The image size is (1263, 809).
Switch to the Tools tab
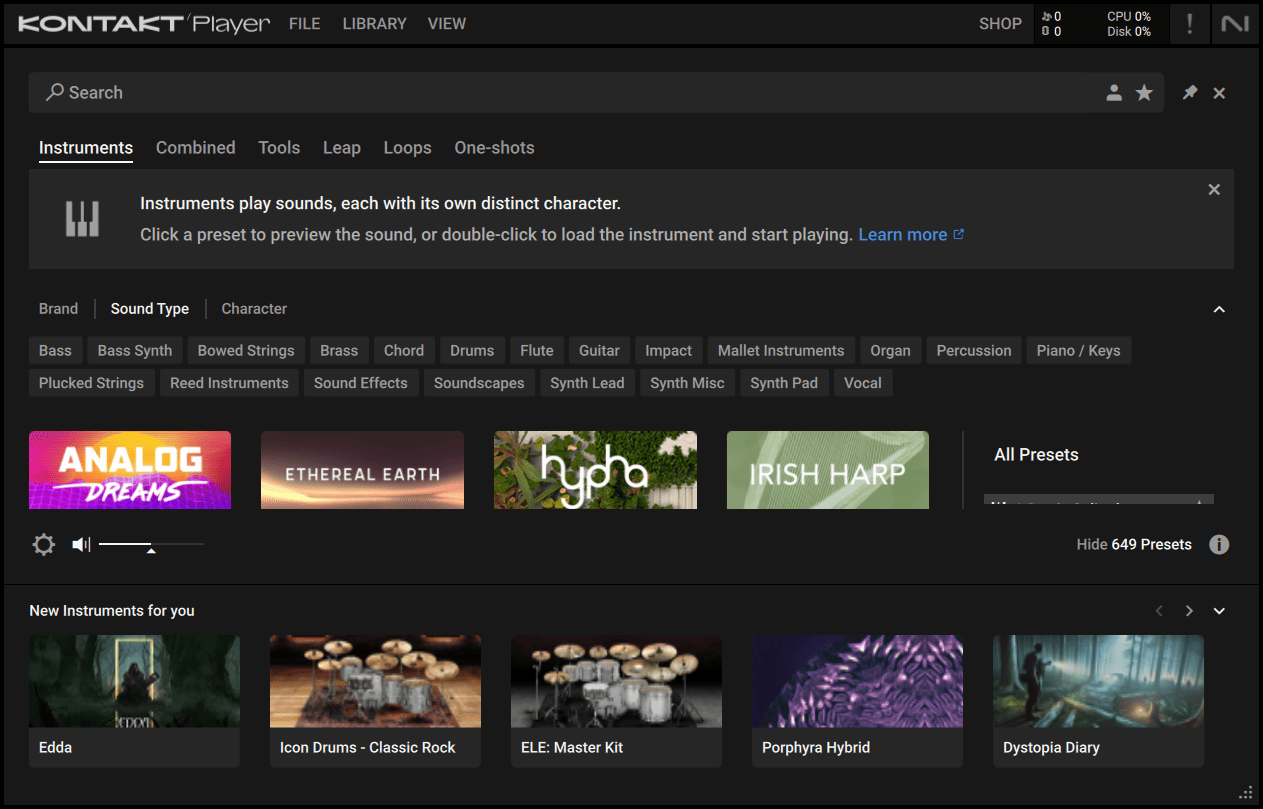(x=279, y=148)
